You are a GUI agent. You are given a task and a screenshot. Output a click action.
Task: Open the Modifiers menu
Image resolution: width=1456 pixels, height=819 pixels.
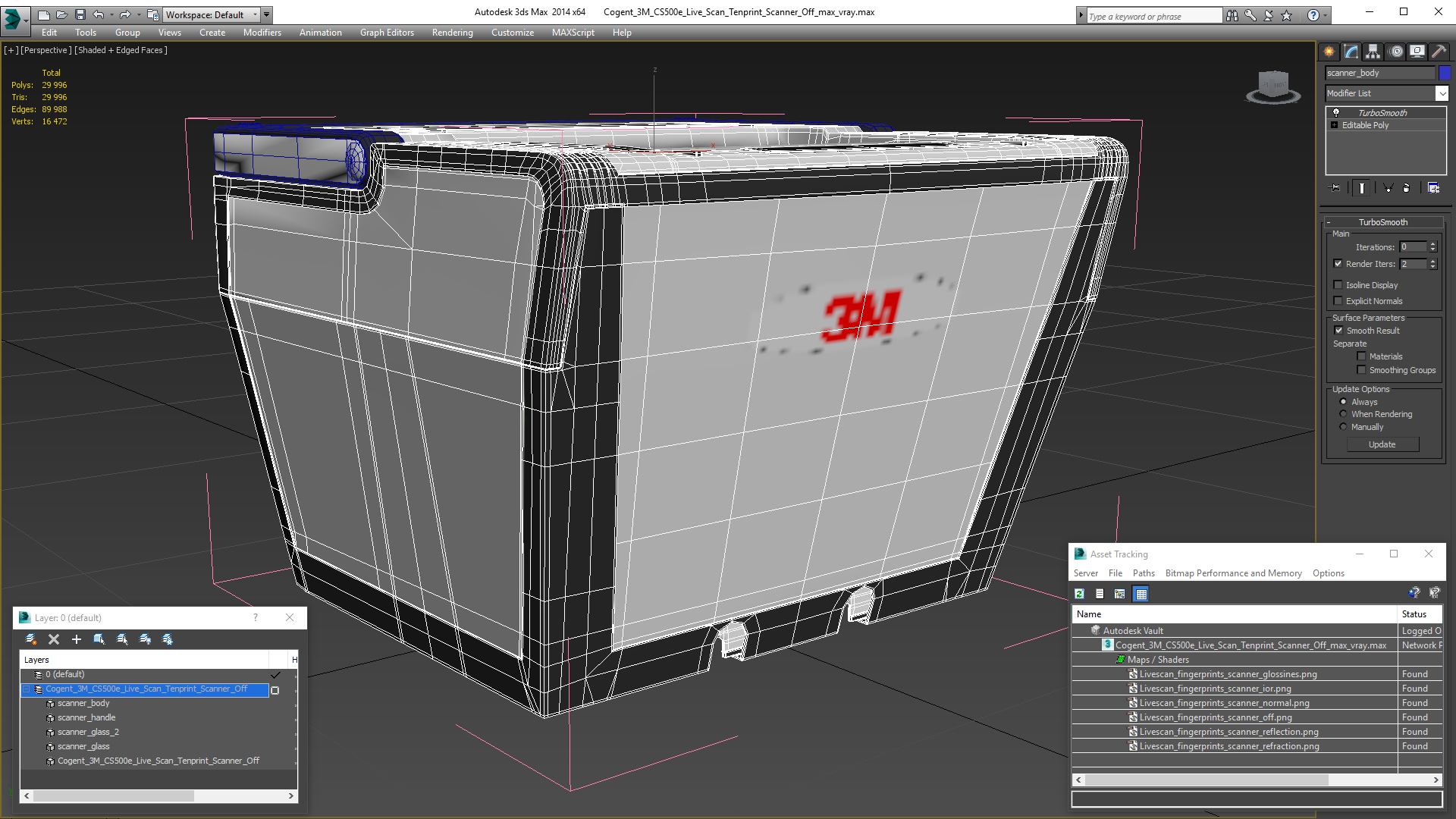262,33
